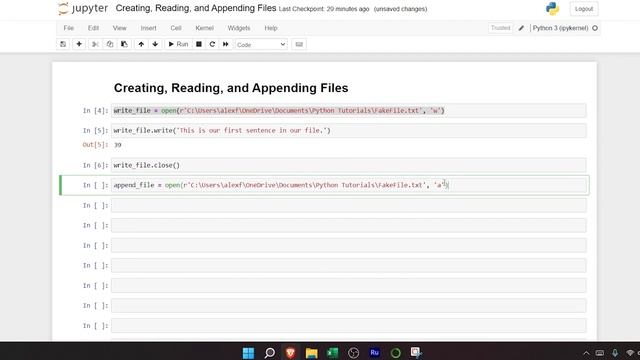This screenshot has height=360, width=640.
Task: Move selected cell down with the arrow icon
Action: [x=155, y=44]
